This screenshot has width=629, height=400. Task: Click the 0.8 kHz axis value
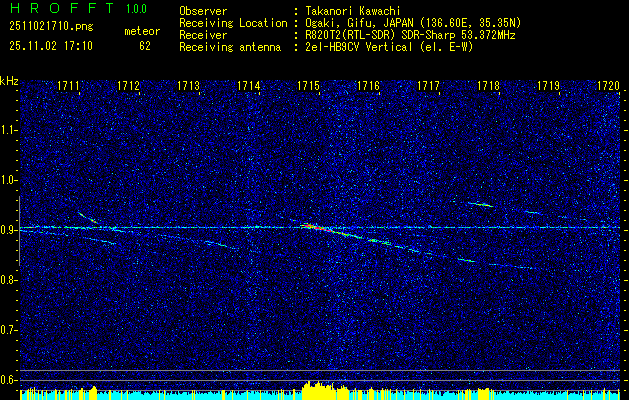pyautogui.click(x=9, y=280)
